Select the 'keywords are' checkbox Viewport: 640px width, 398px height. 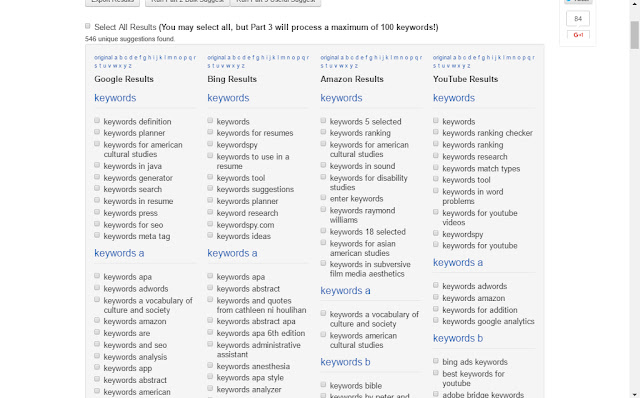pyautogui.click(x=97, y=332)
